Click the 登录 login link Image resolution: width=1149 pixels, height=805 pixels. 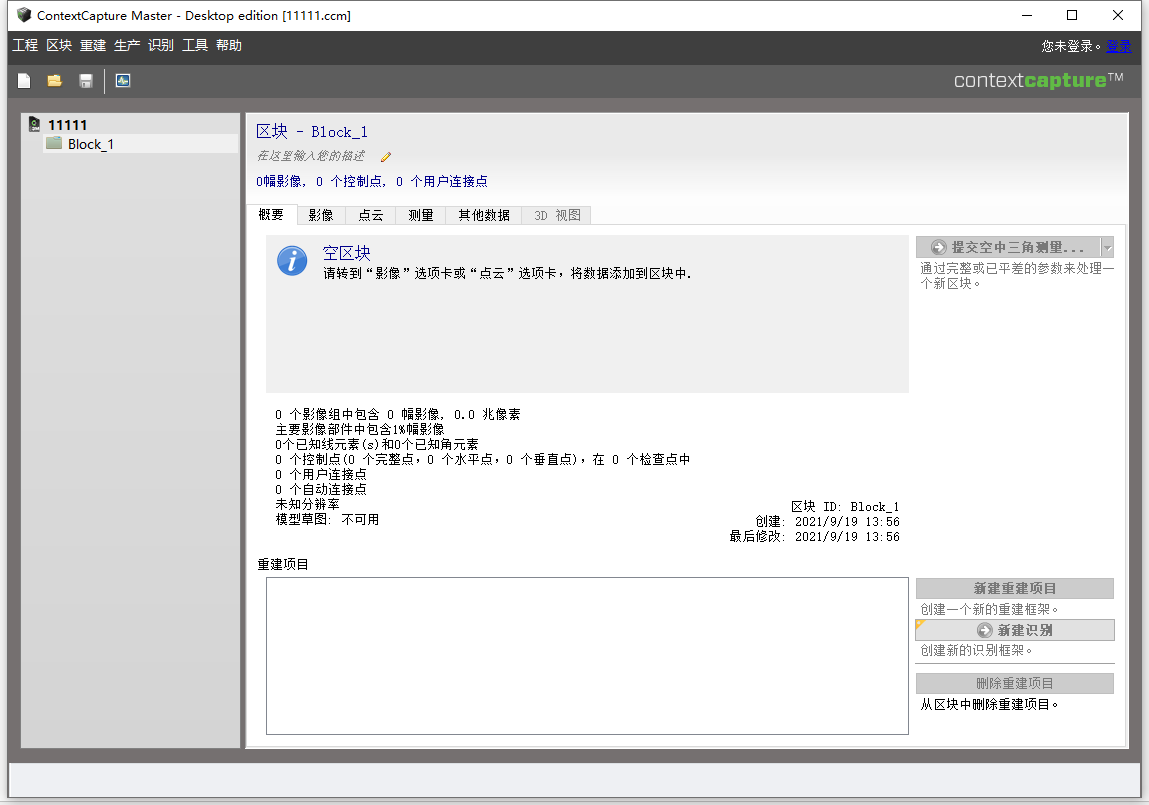(x=1118, y=46)
